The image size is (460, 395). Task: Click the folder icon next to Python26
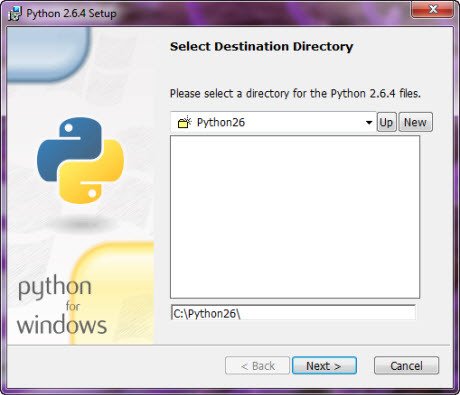click(x=184, y=122)
